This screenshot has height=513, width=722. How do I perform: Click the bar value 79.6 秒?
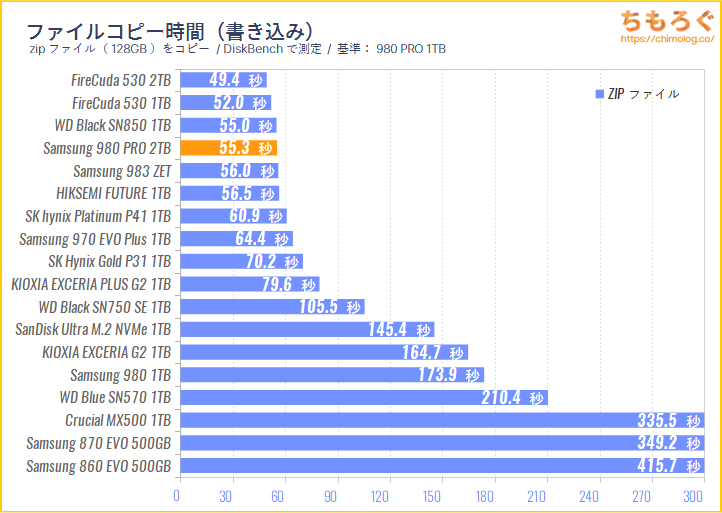(288, 284)
